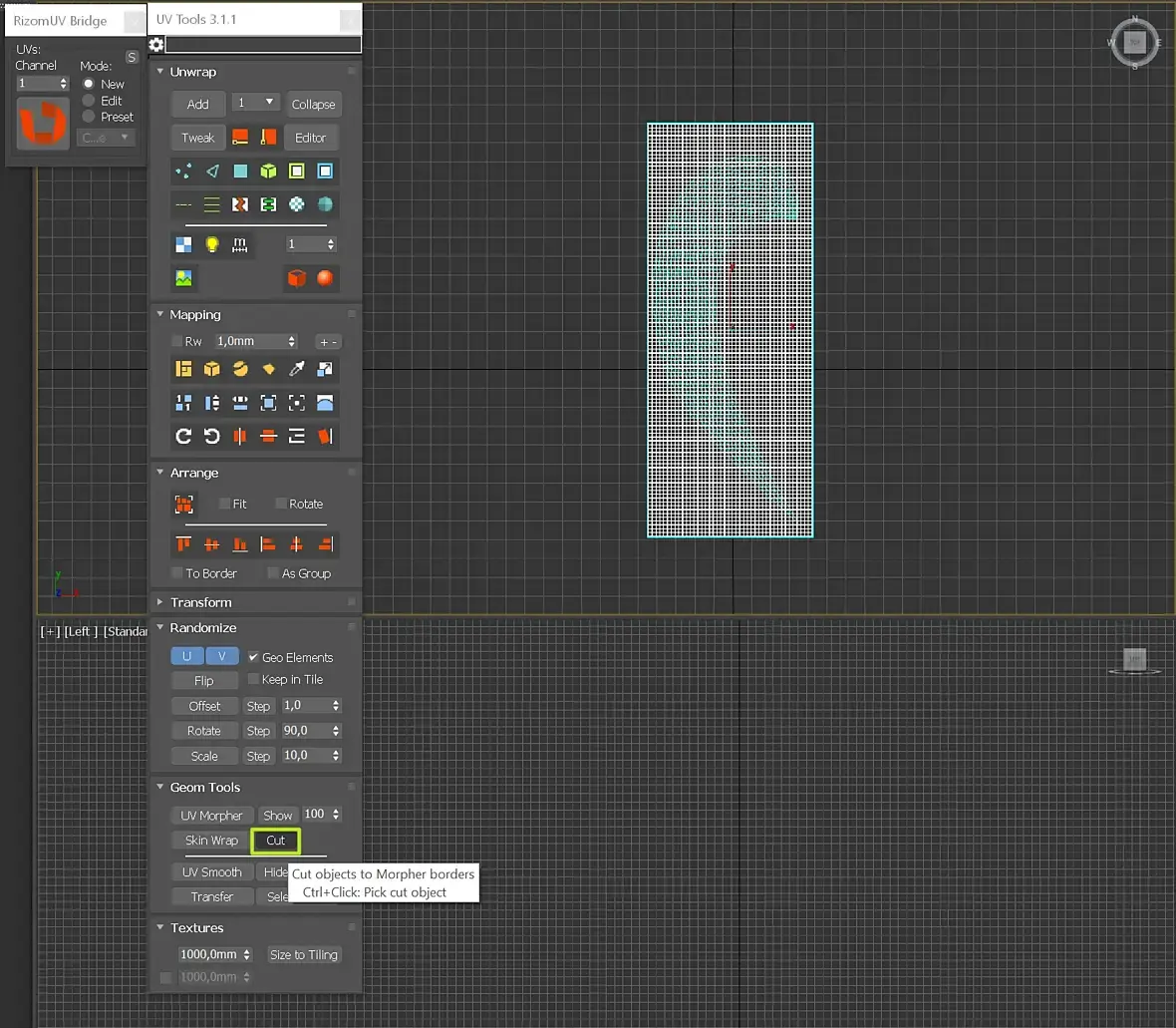Disable the Geo Elements checkbox
This screenshot has height=1028, width=1176.
[x=253, y=657]
